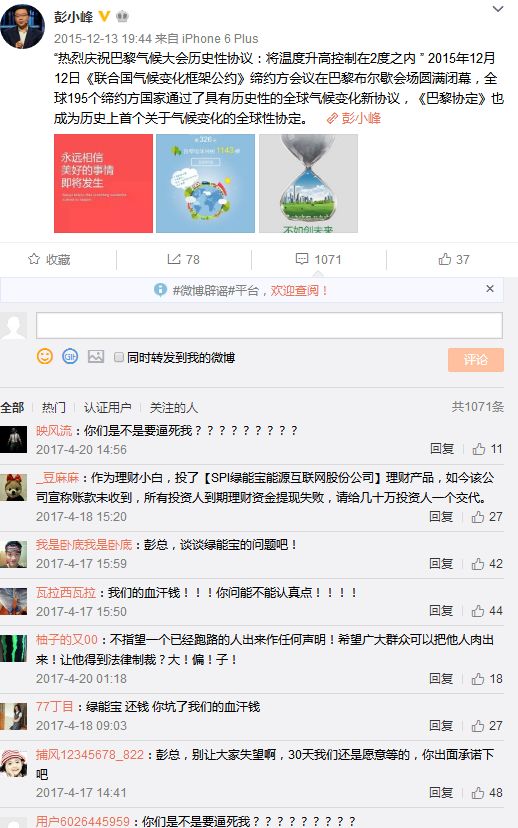Open the GIF picker icon
The image size is (518, 828).
(x=70, y=356)
